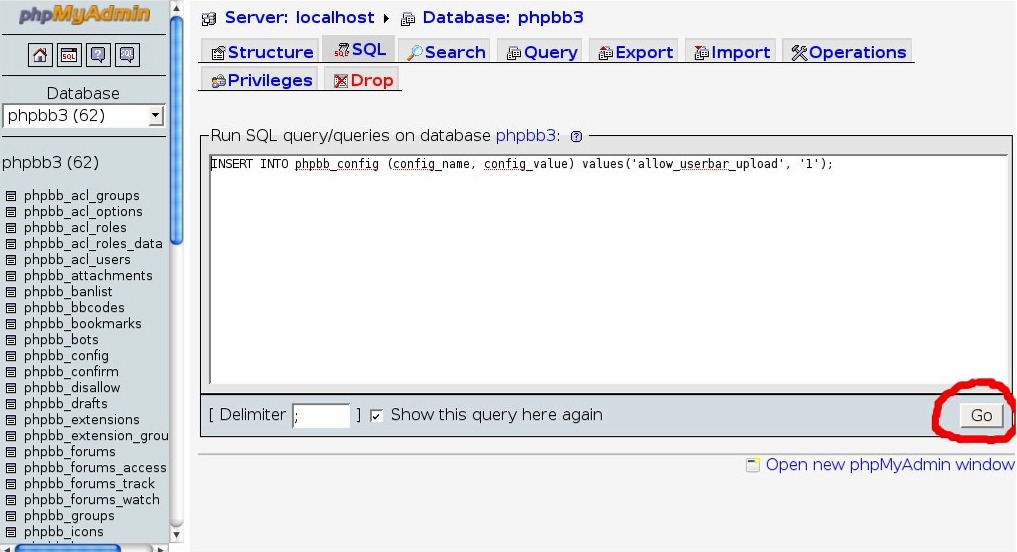Click the SQL help question mark icon

click(576, 136)
